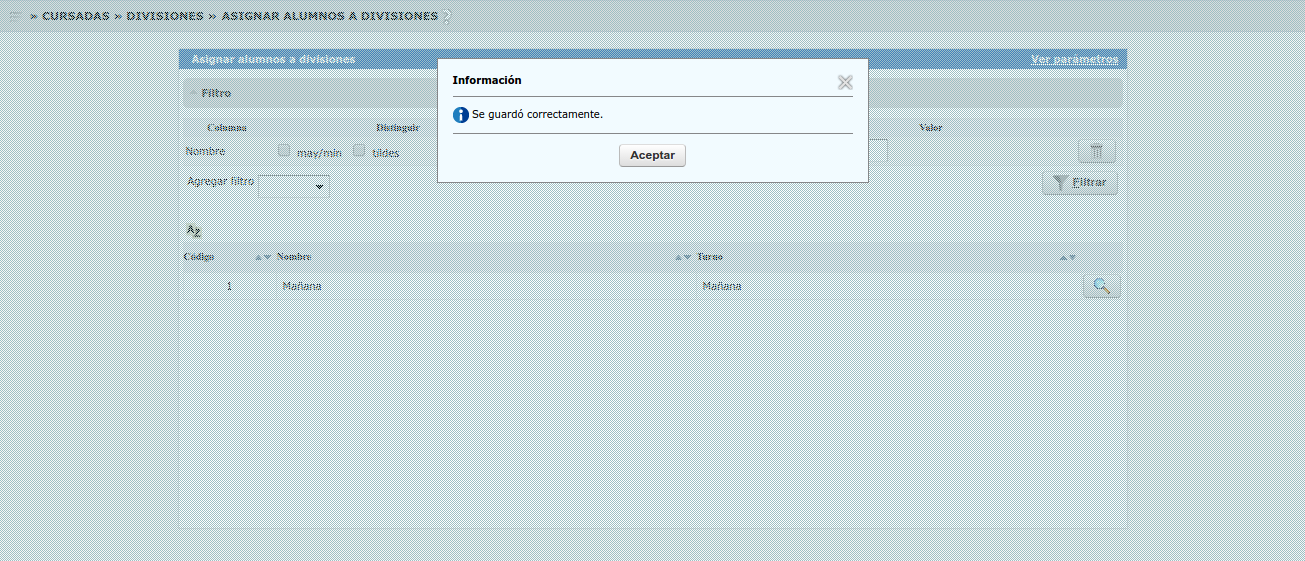Viewport: 1305px width, 561px height.
Task: Sort Turno column ascending with up arrow
Action: (x=1063, y=257)
